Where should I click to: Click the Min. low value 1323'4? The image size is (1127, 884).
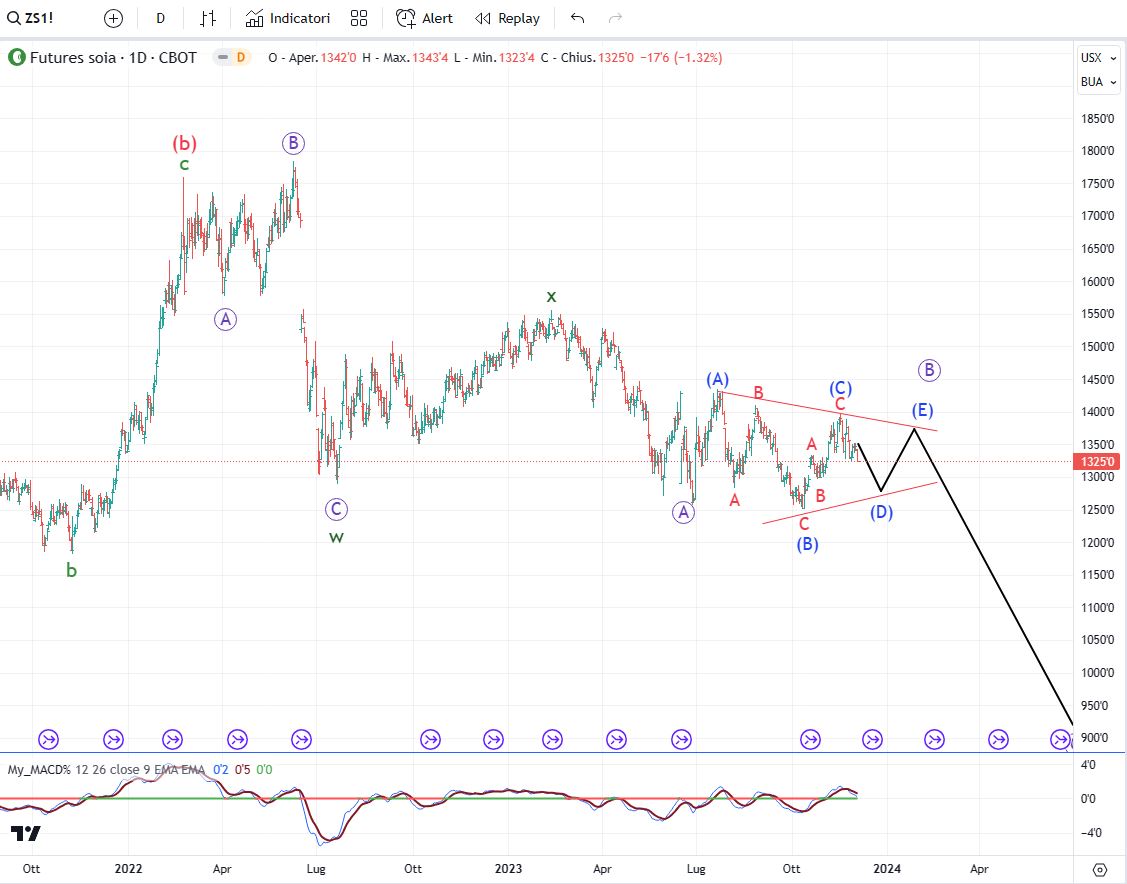(x=517, y=57)
